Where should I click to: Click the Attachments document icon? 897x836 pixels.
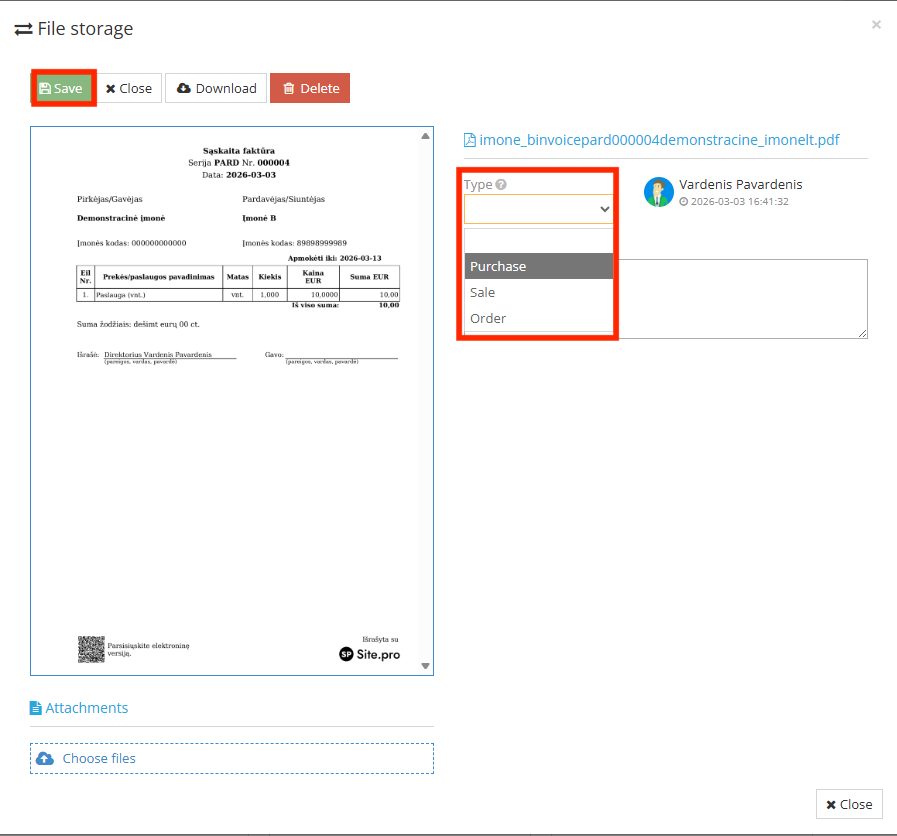tap(37, 707)
